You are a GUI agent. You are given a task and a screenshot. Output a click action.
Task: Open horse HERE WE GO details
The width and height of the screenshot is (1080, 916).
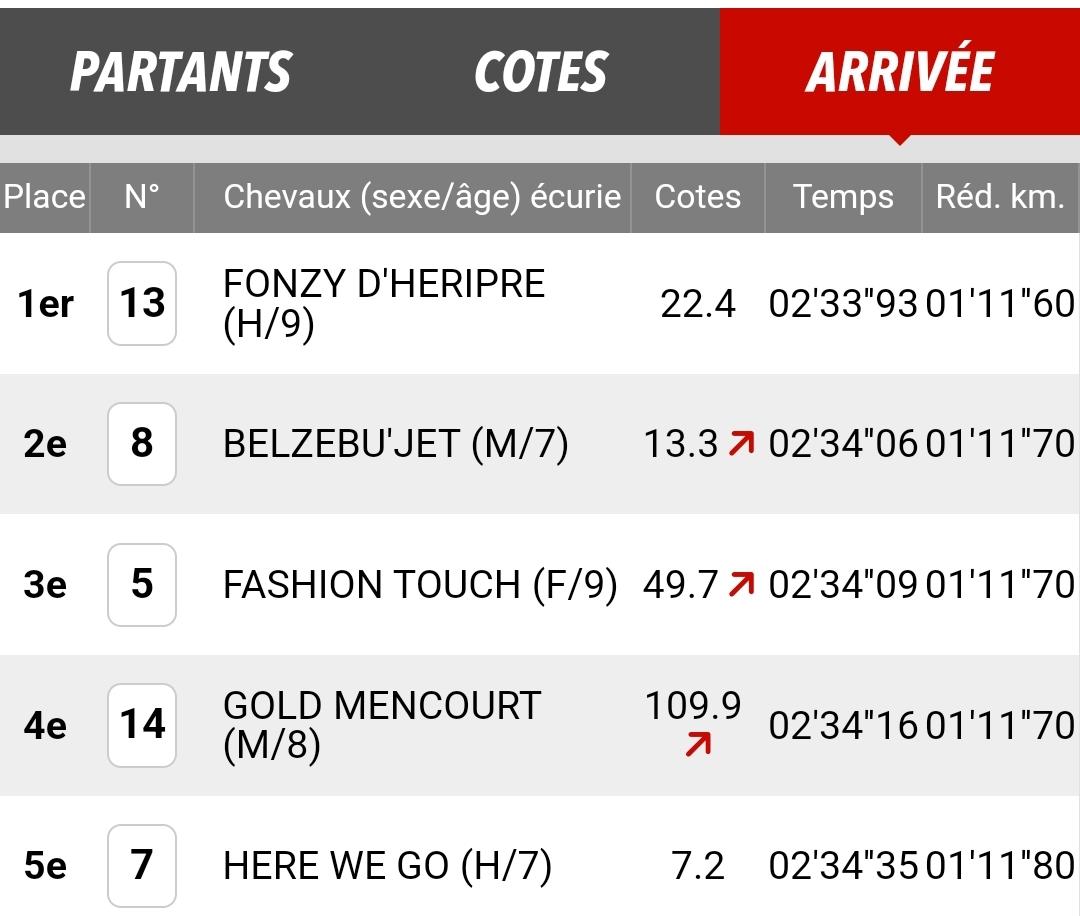pyautogui.click(x=388, y=866)
